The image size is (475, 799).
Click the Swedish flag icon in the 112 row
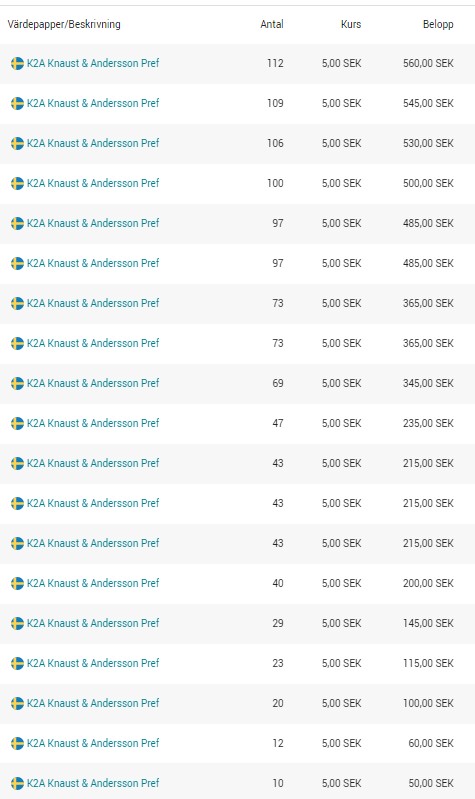(17, 64)
